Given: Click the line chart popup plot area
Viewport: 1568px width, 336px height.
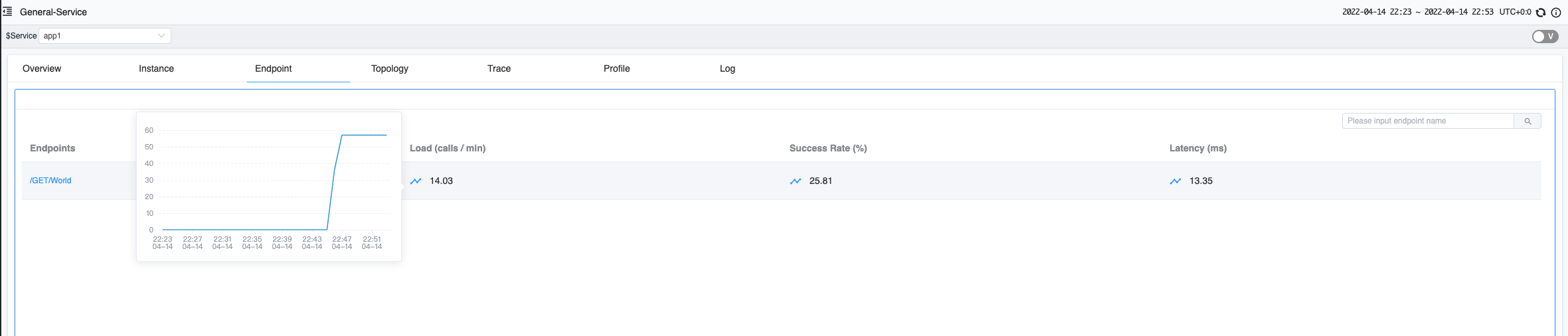Looking at the screenshot, I should tap(274, 180).
